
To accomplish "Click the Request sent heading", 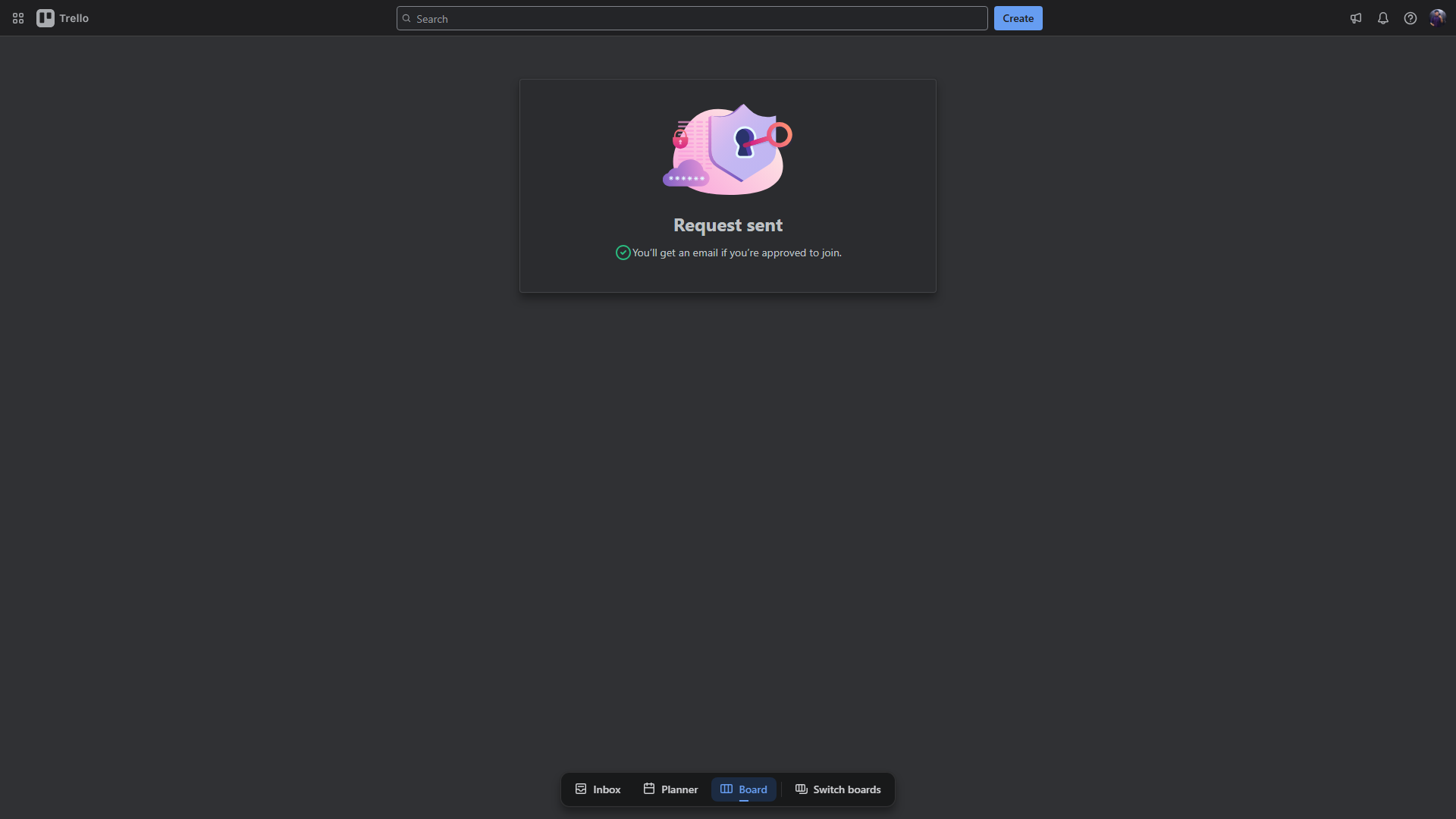I will 728,225.
